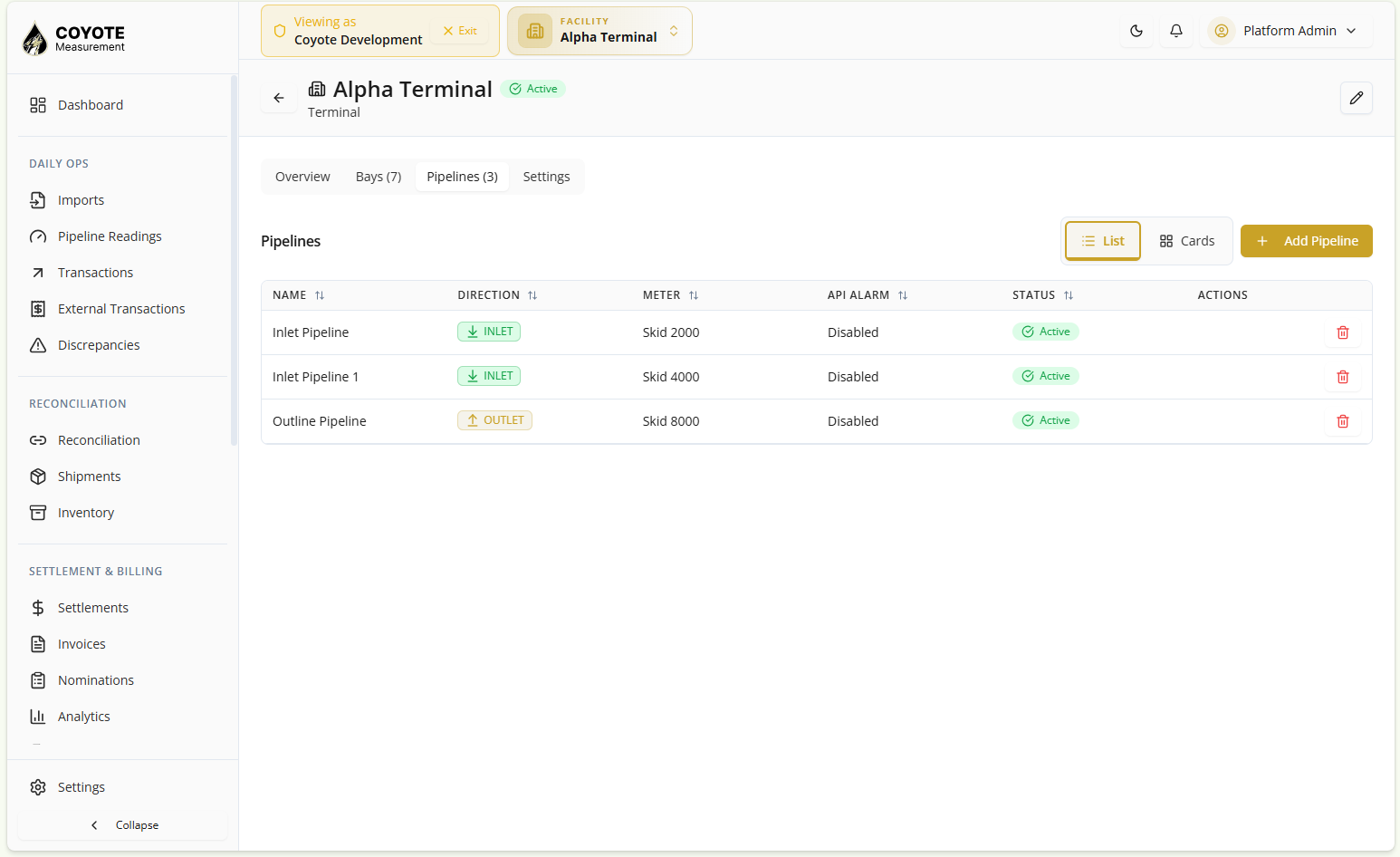
Task: Click Active status in Outline Pipeline row
Action: point(1046,420)
